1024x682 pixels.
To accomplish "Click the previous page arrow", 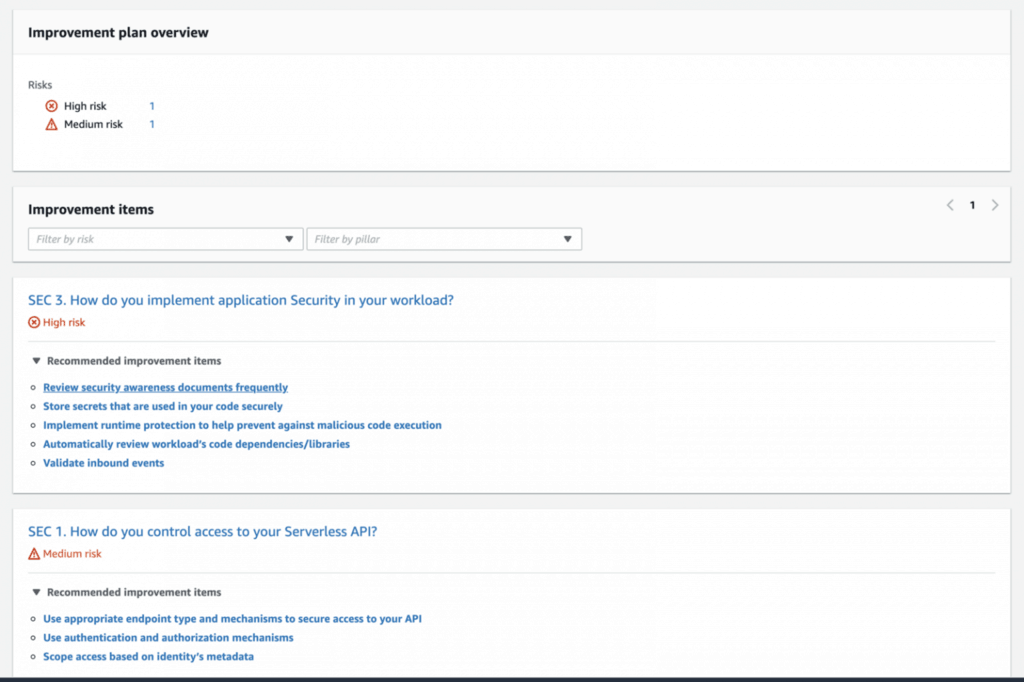I will tap(949, 205).
